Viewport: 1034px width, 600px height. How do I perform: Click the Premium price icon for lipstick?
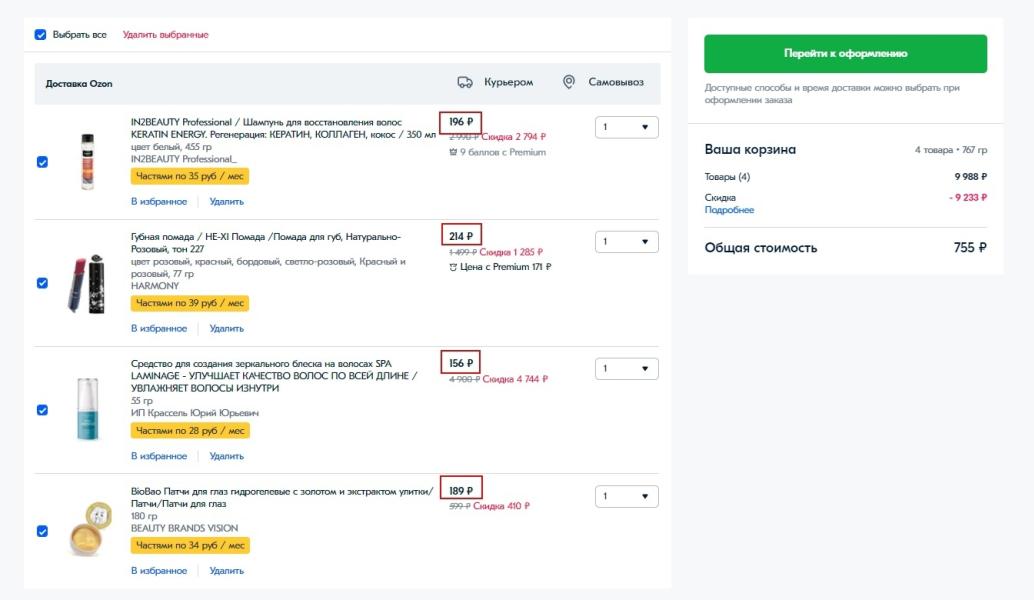[453, 267]
